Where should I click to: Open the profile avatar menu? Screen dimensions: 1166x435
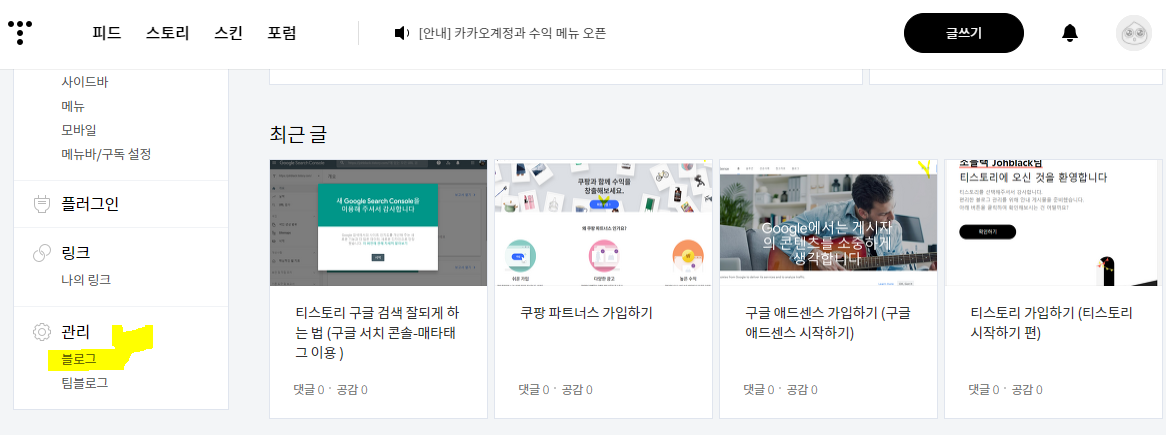(x=1133, y=33)
